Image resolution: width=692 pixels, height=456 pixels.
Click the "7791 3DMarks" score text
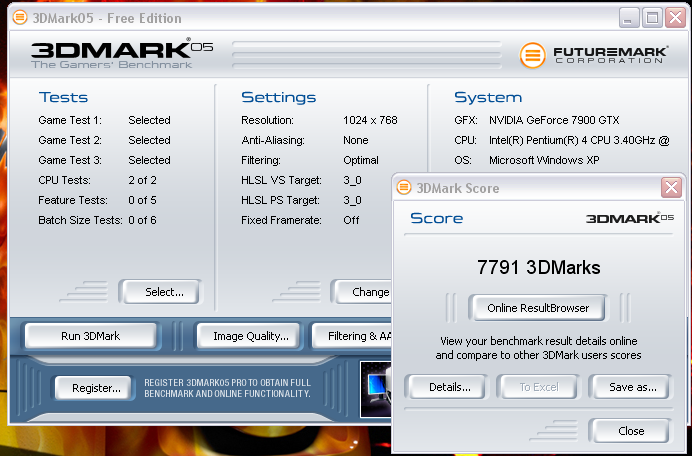click(x=538, y=268)
